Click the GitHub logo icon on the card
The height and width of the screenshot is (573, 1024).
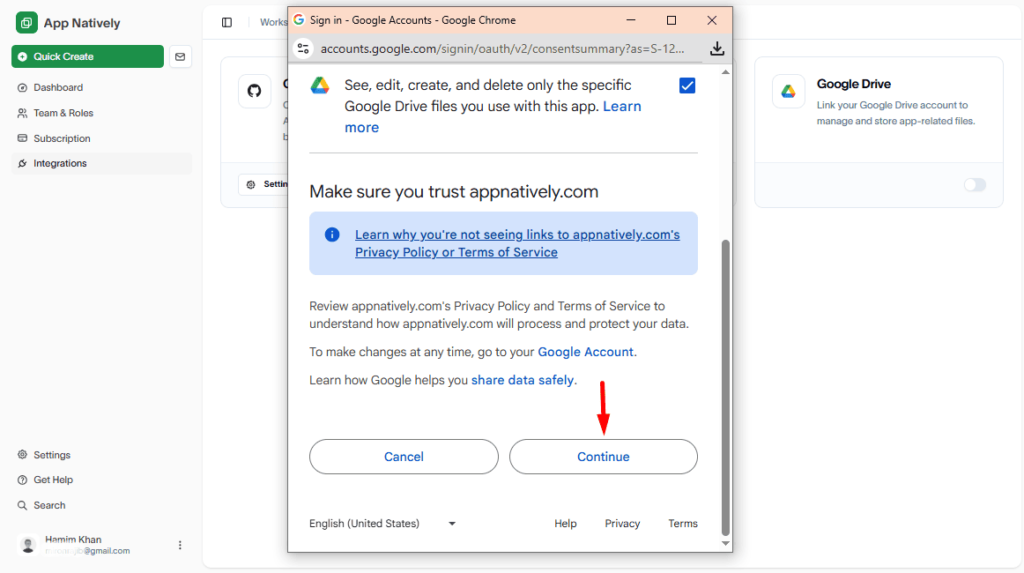pos(255,91)
